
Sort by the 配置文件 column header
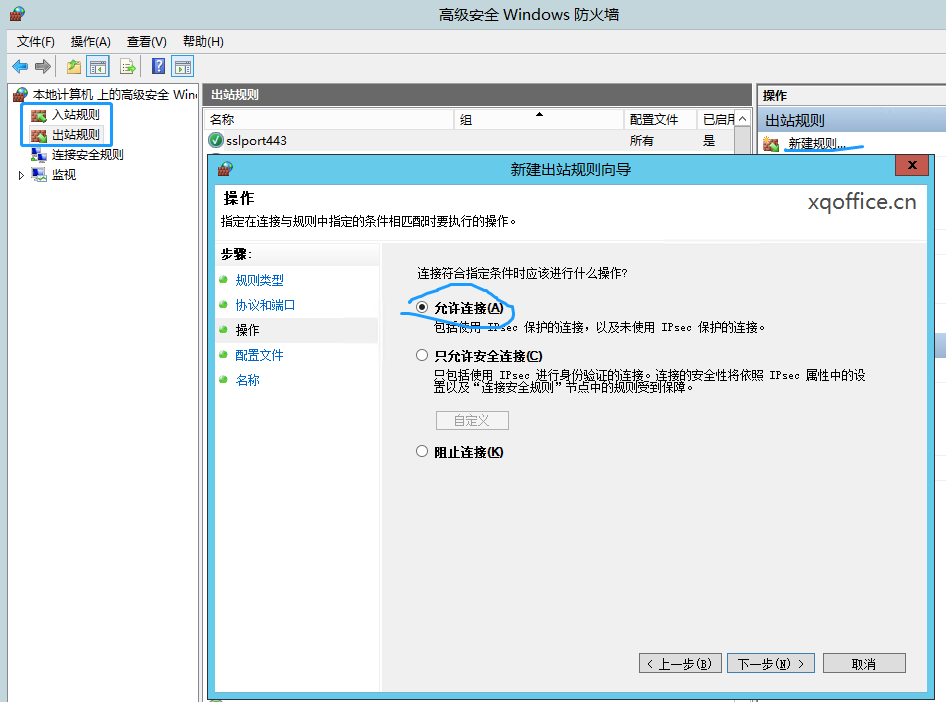(x=660, y=119)
